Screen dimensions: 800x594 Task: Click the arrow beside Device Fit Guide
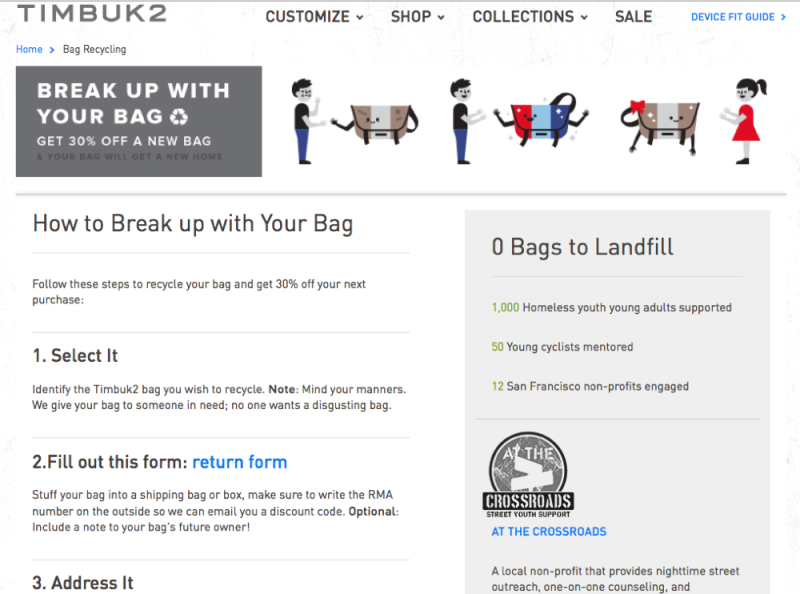[x=783, y=17]
